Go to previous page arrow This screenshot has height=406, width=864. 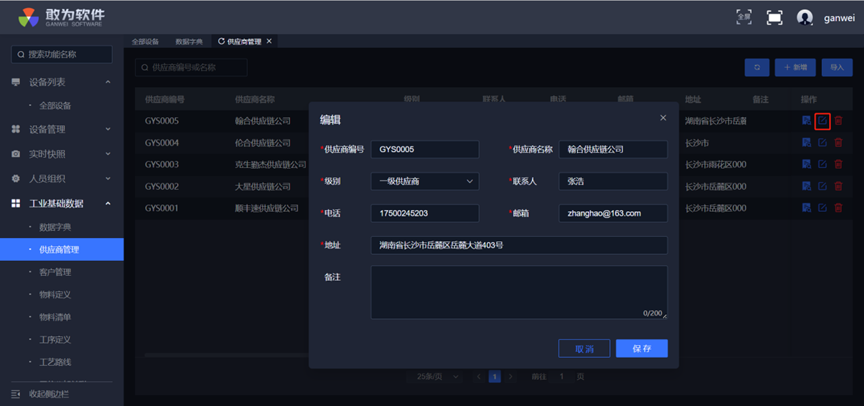pyautogui.click(x=479, y=377)
